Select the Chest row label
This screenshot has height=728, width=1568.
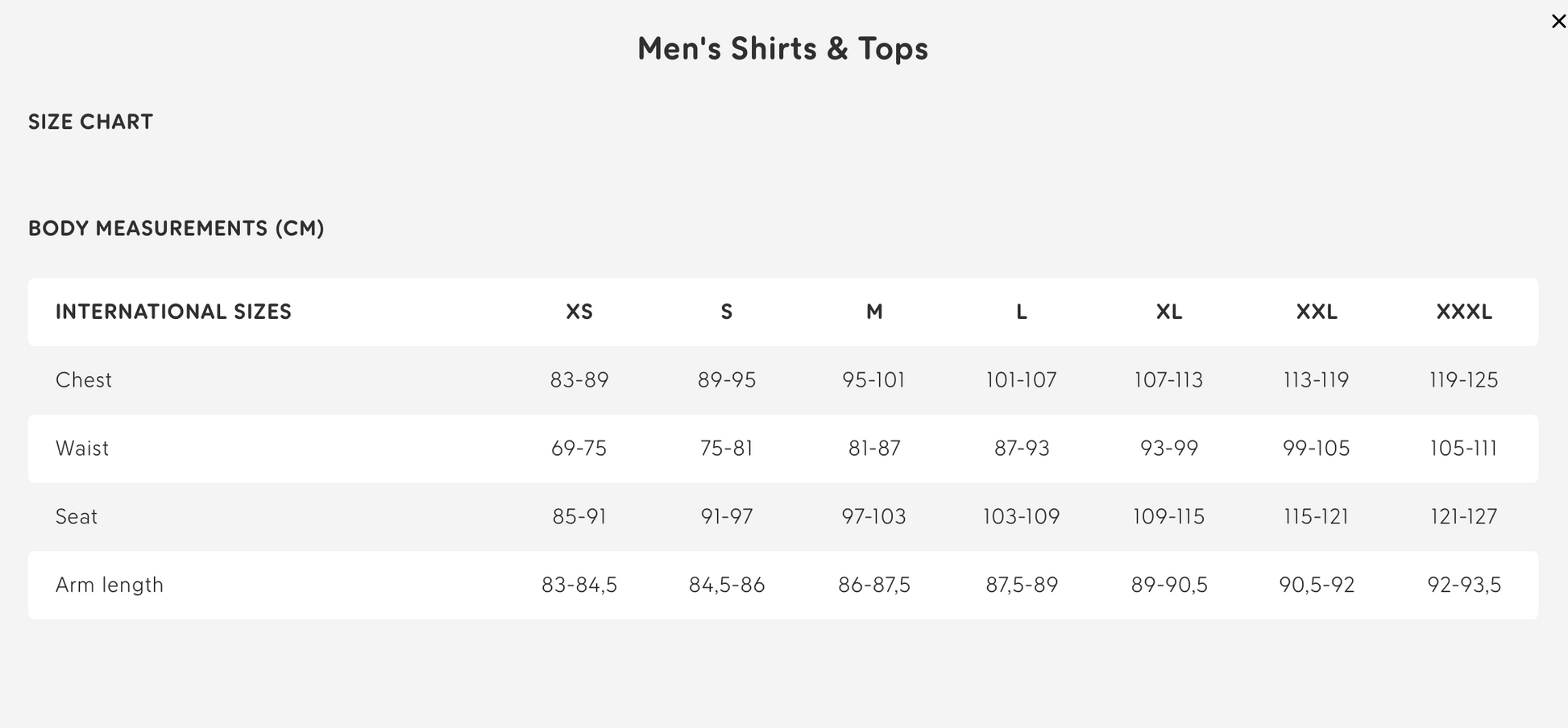83,379
